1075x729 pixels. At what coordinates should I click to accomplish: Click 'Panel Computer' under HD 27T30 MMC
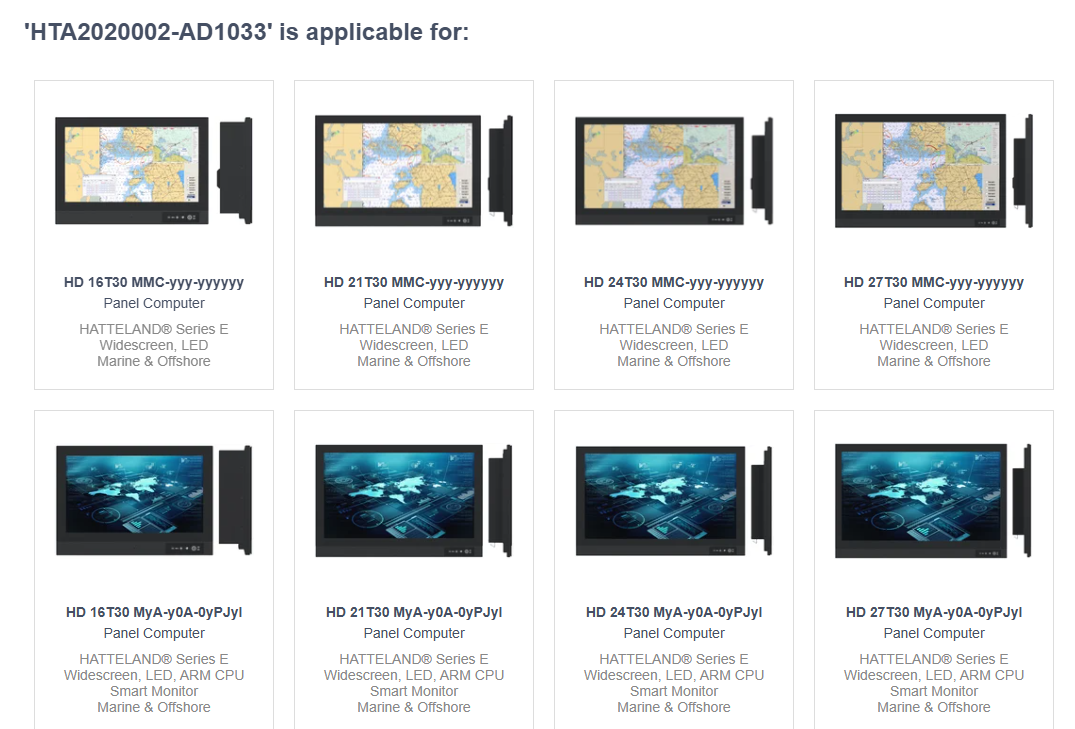pos(934,303)
